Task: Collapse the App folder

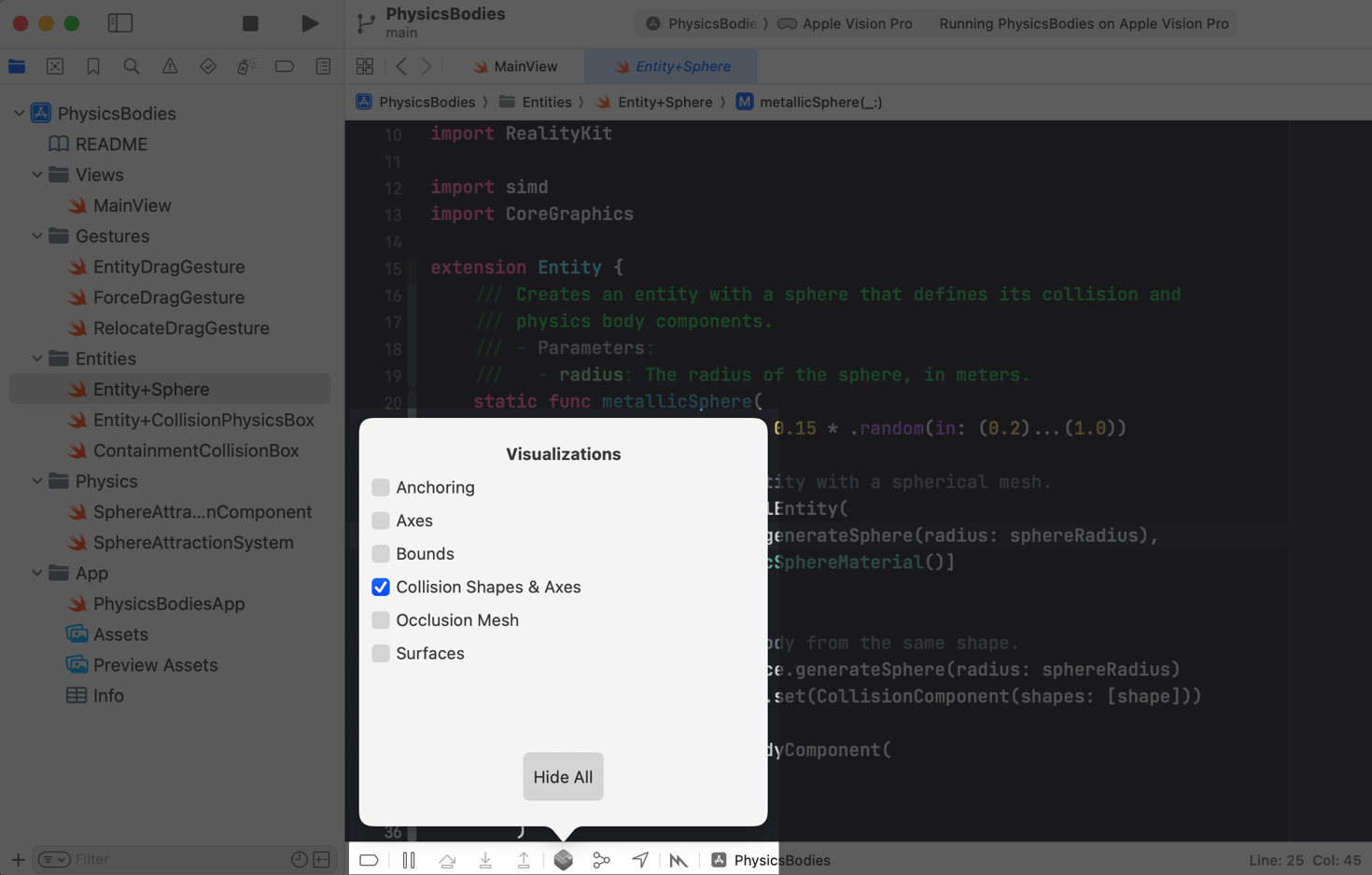Action: [x=36, y=573]
